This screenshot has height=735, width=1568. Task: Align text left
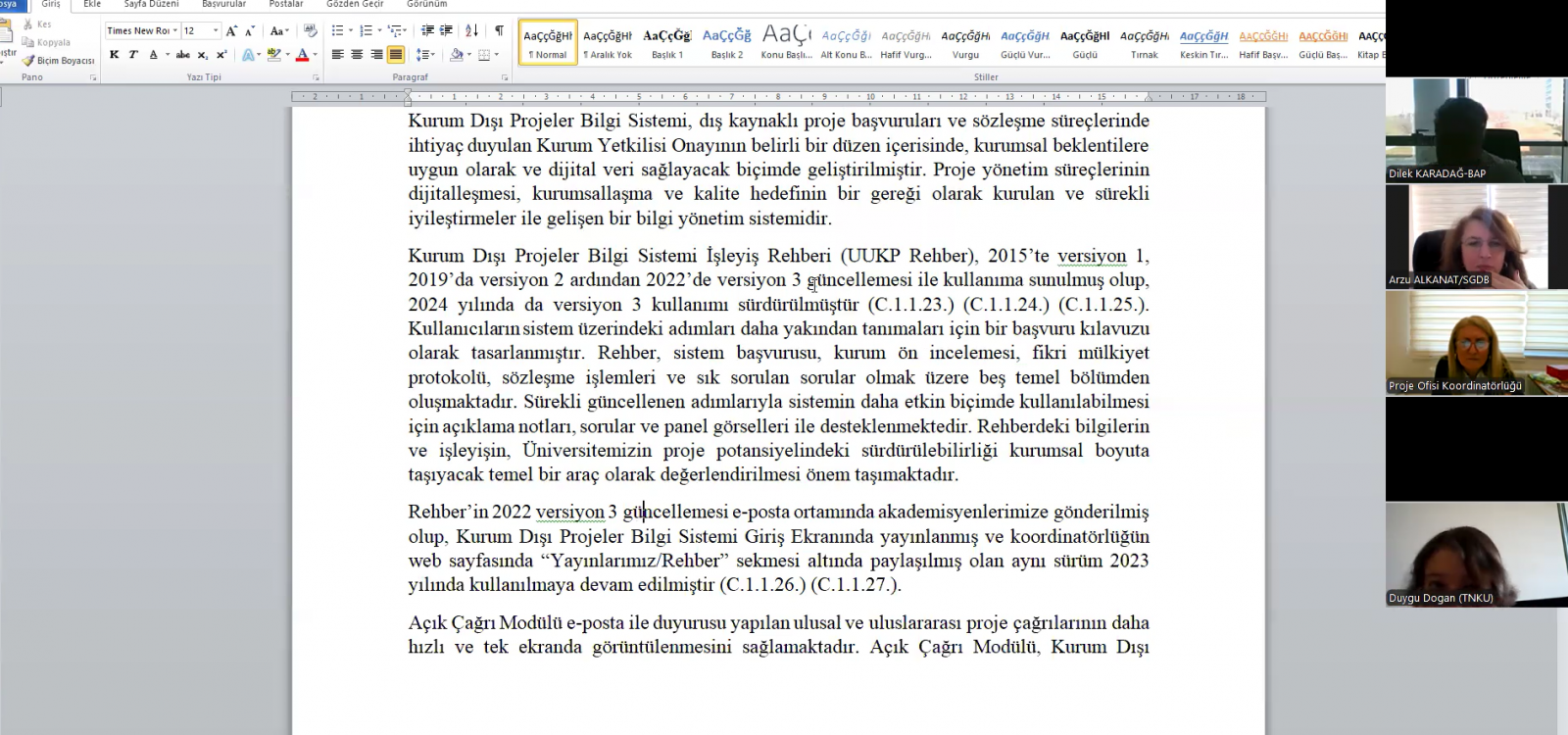coord(337,55)
